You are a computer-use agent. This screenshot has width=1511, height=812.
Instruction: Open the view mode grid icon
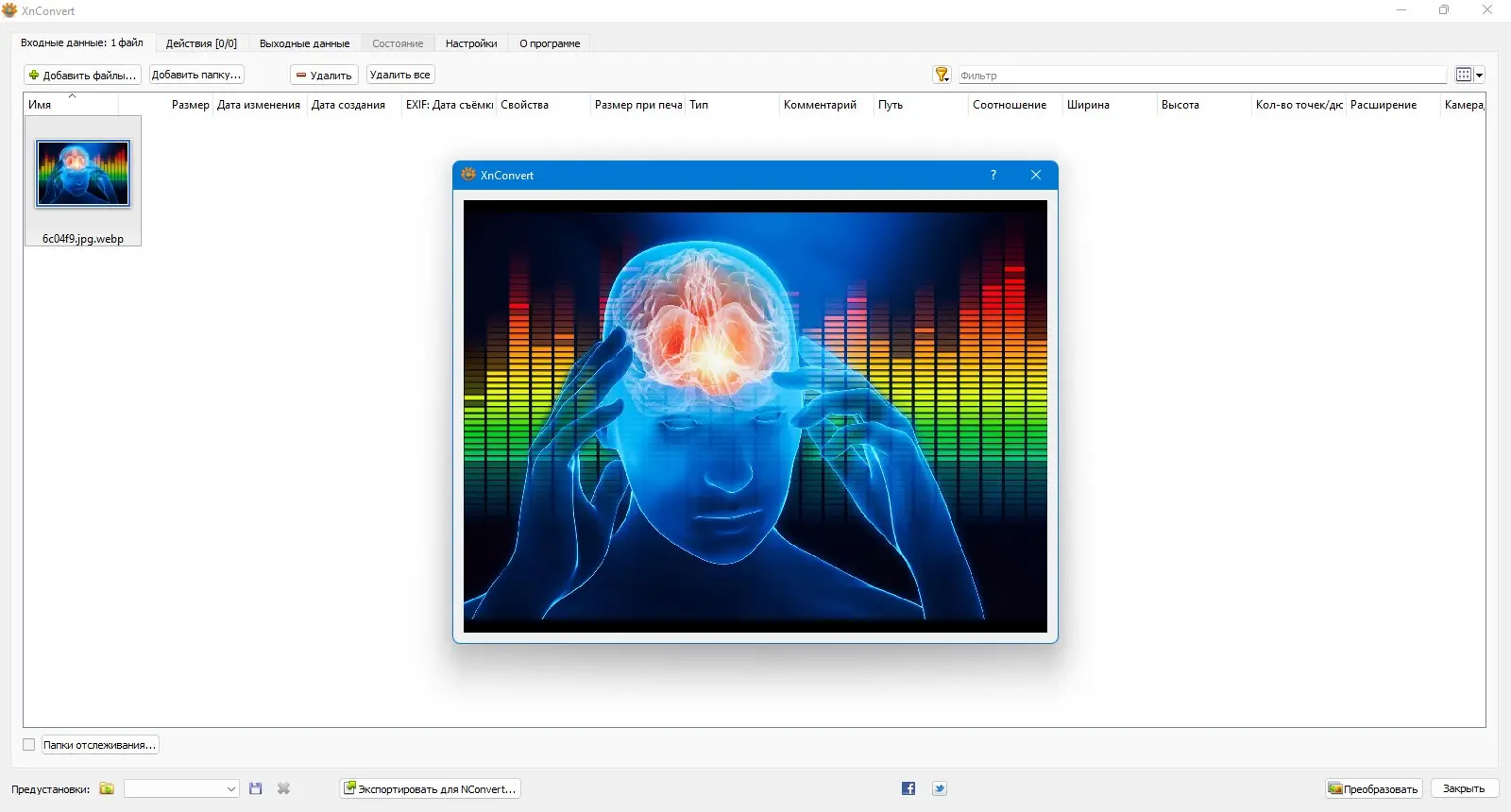click(x=1464, y=75)
